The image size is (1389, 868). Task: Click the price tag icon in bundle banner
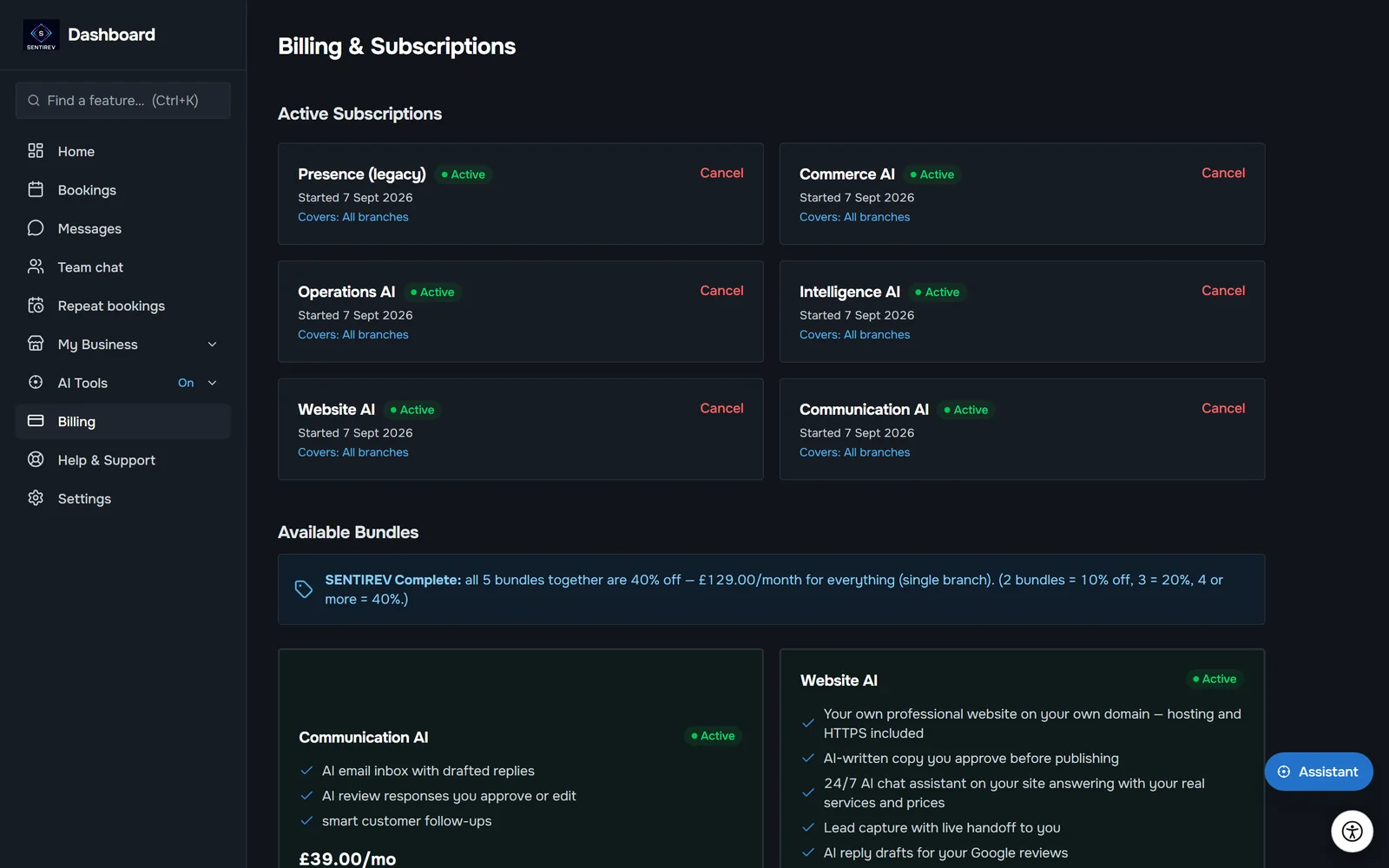point(303,589)
